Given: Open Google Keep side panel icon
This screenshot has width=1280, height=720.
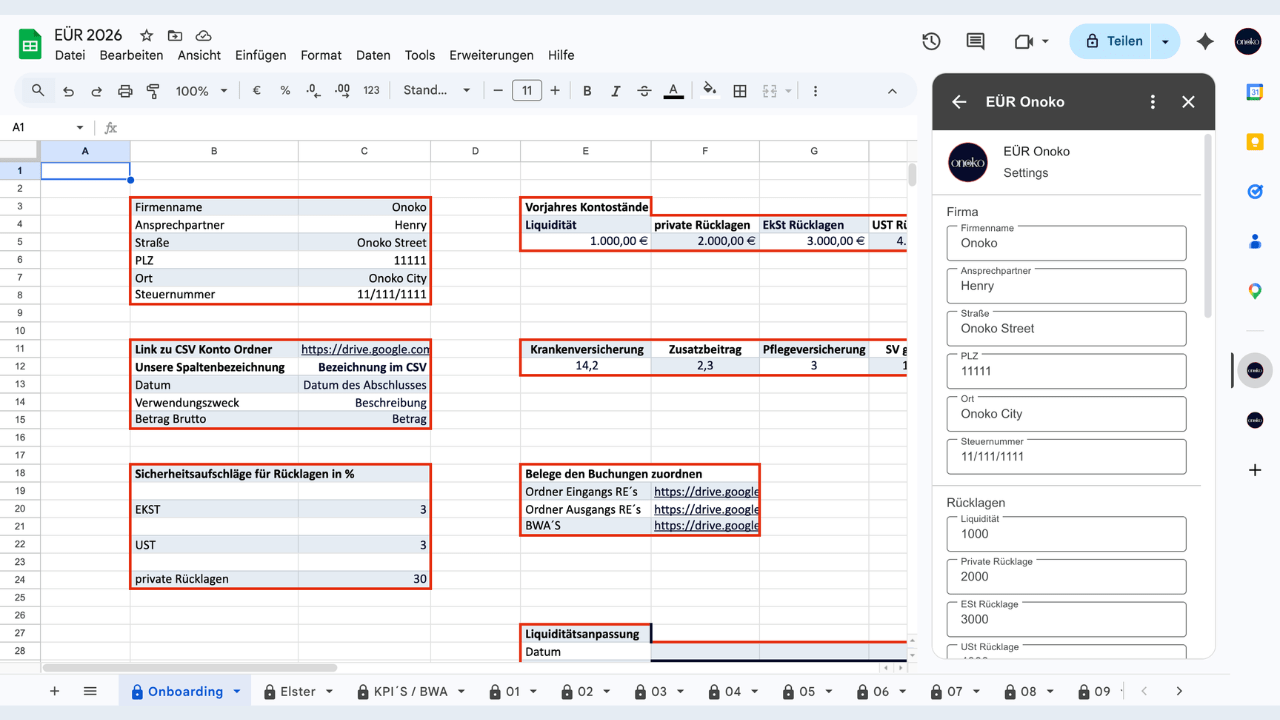Looking at the screenshot, I should point(1255,142).
